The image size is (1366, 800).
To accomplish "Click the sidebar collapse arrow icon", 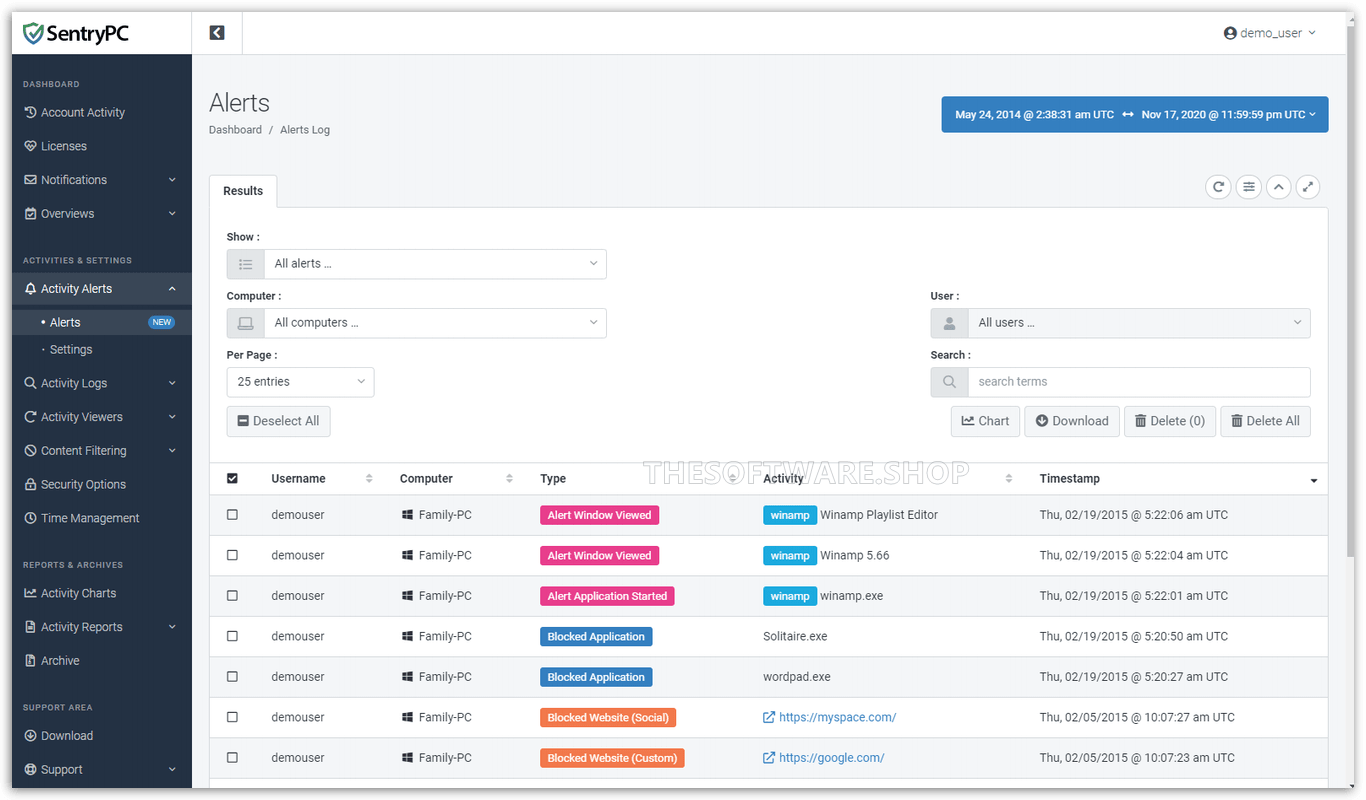I will coord(217,33).
